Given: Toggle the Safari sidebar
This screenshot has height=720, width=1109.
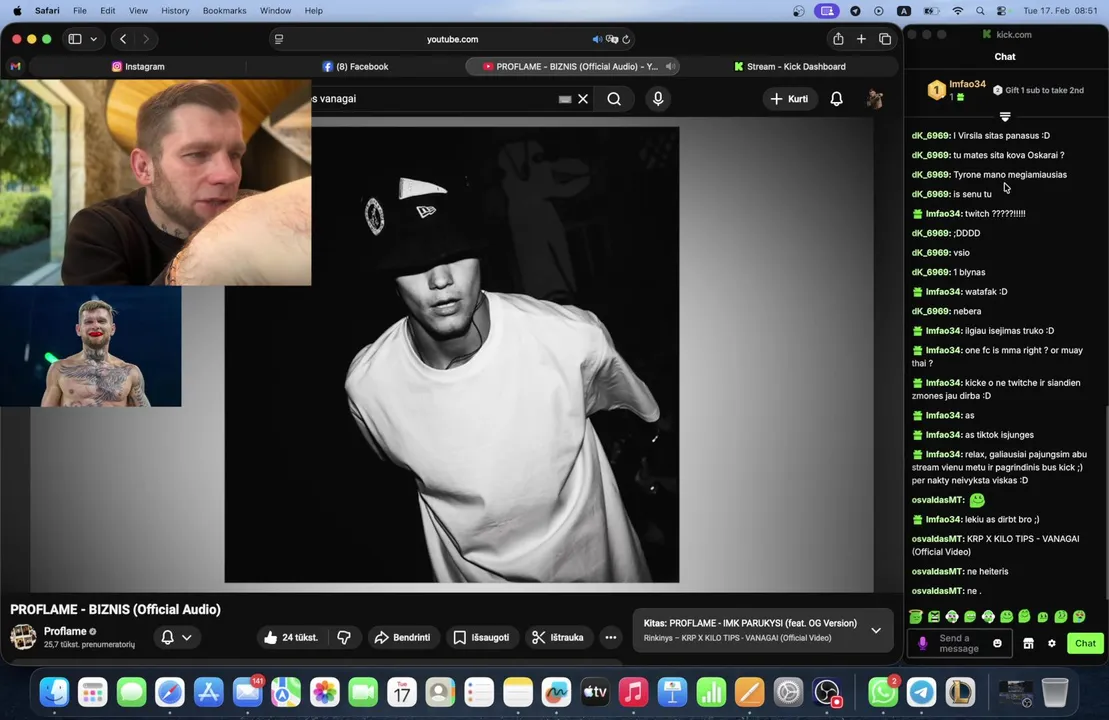Looking at the screenshot, I should click(75, 39).
